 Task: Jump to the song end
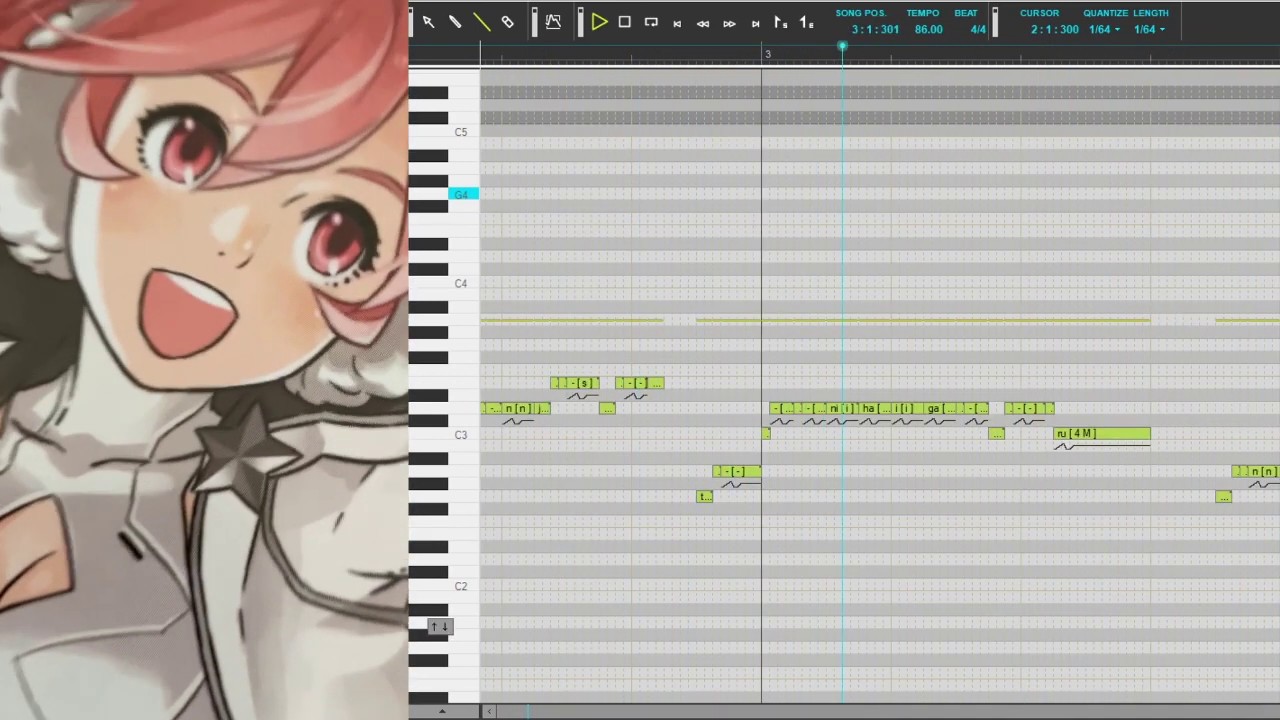[x=755, y=23]
